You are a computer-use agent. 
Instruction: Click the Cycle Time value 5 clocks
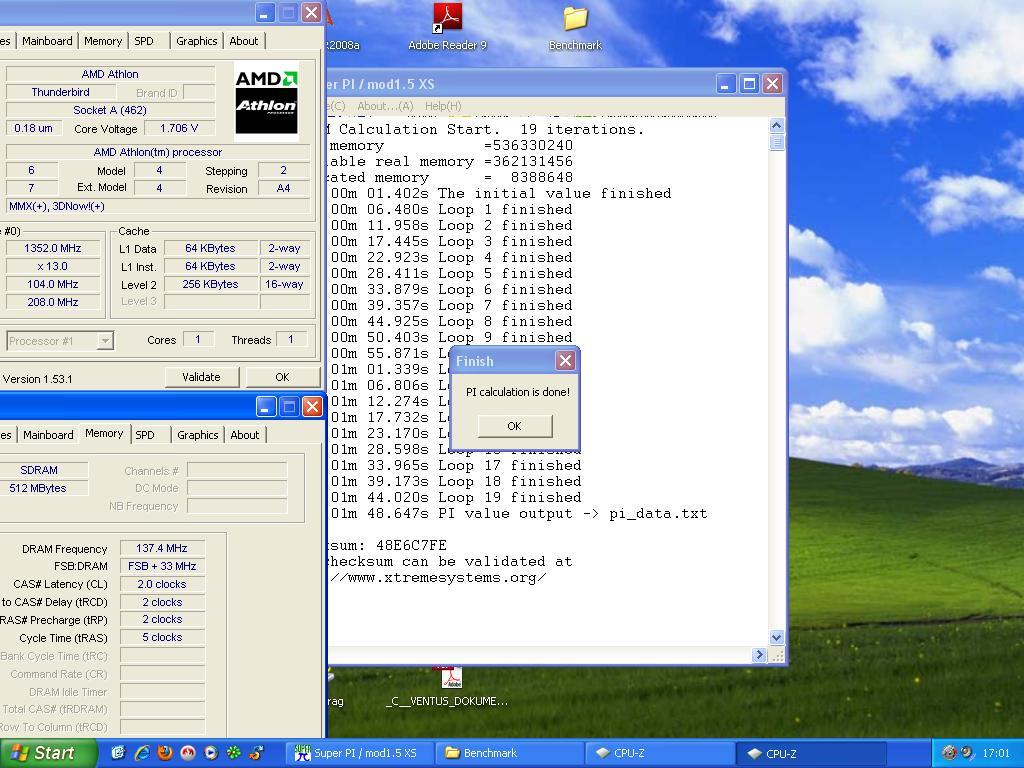(162, 637)
